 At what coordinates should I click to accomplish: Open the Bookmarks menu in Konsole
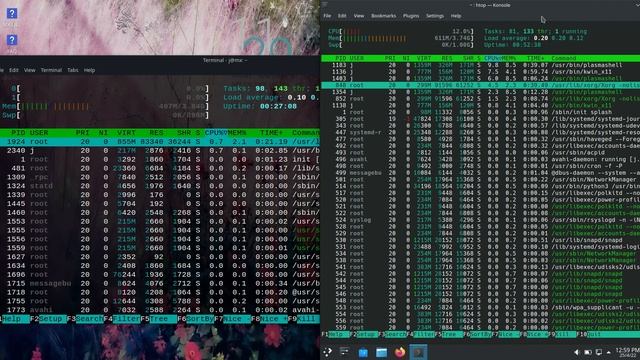pyautogui.click(x=384, y=16)
